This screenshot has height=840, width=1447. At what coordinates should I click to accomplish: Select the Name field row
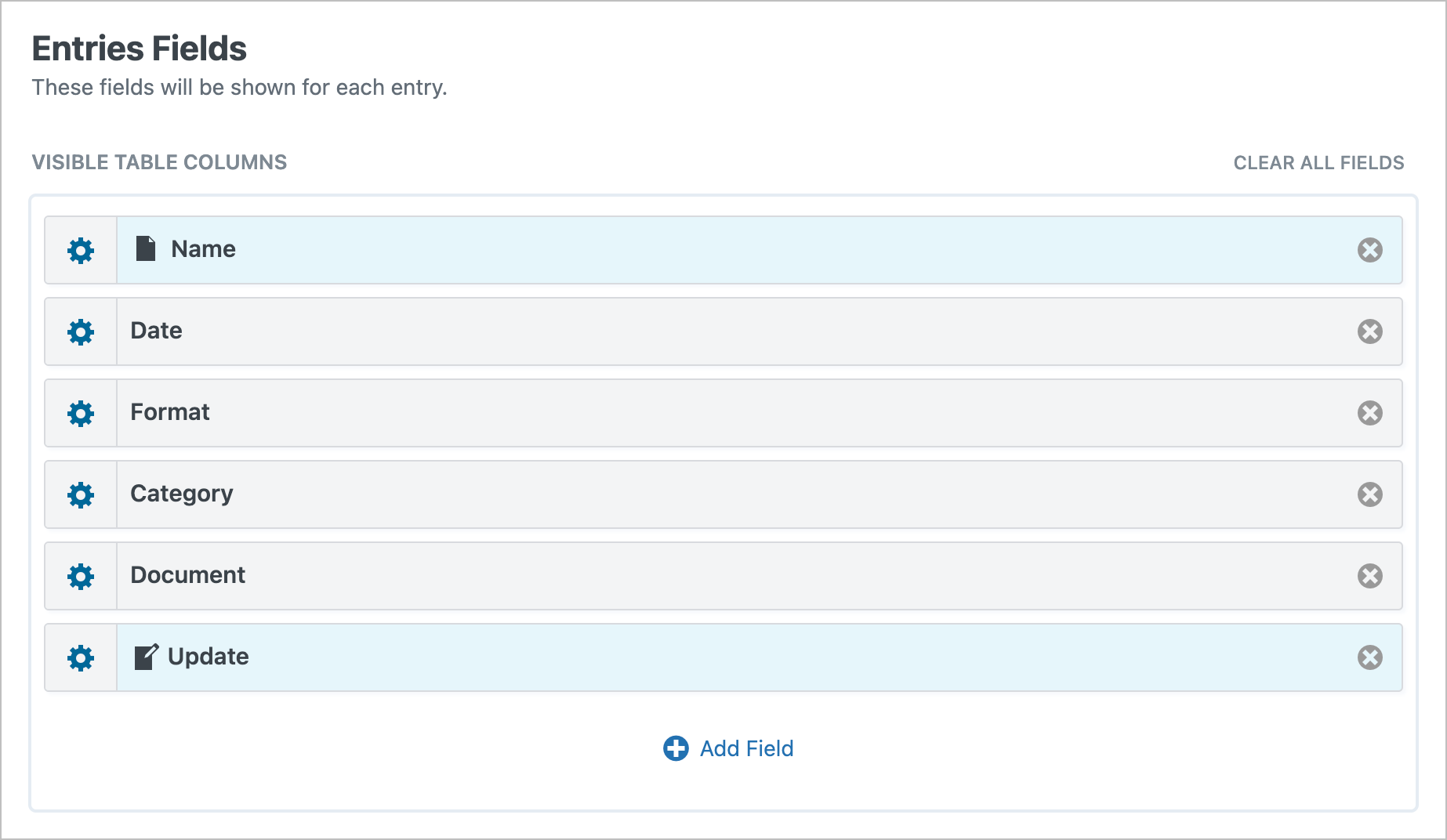[723, 250]
